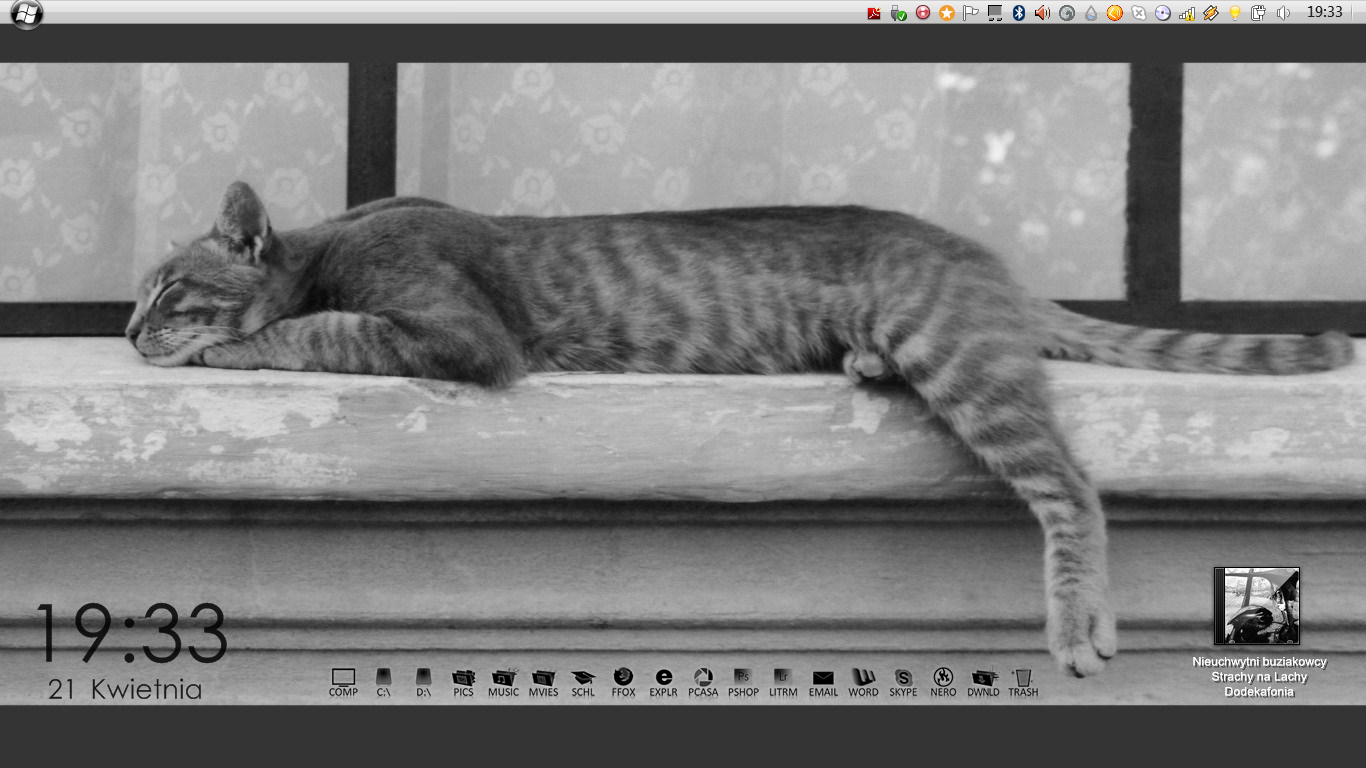Click the 19:33 clock in the taskbar

point(1324,12)
